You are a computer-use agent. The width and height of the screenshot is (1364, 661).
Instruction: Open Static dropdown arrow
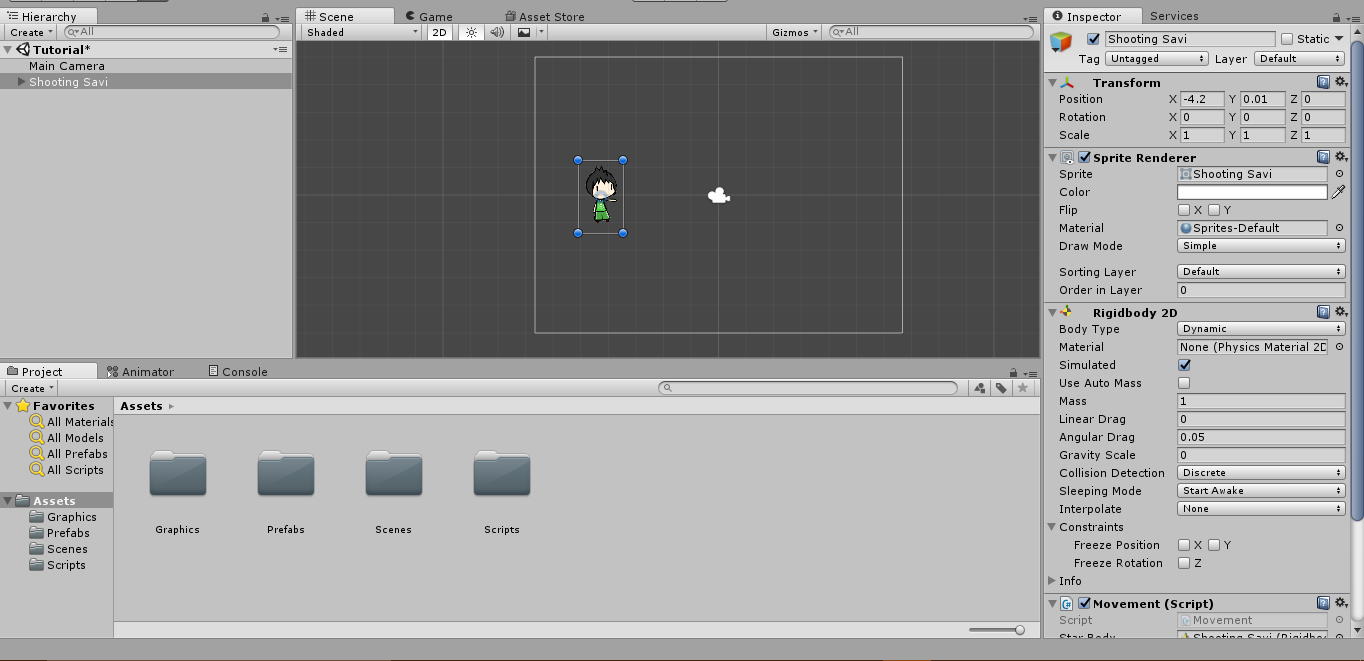[1339, 39]
